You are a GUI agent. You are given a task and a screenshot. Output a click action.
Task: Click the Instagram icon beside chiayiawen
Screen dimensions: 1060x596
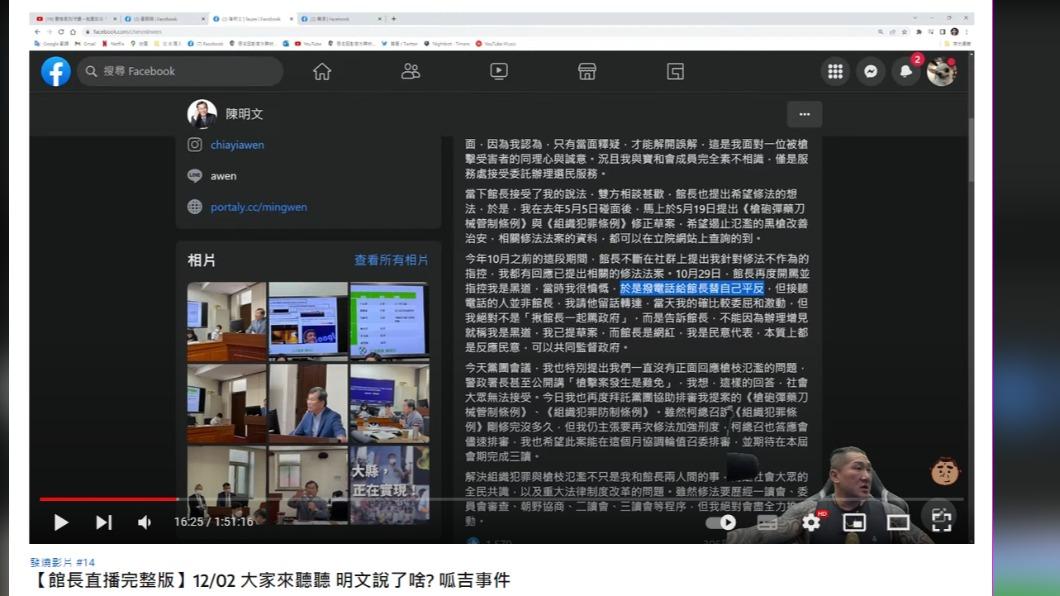[195, 145]
